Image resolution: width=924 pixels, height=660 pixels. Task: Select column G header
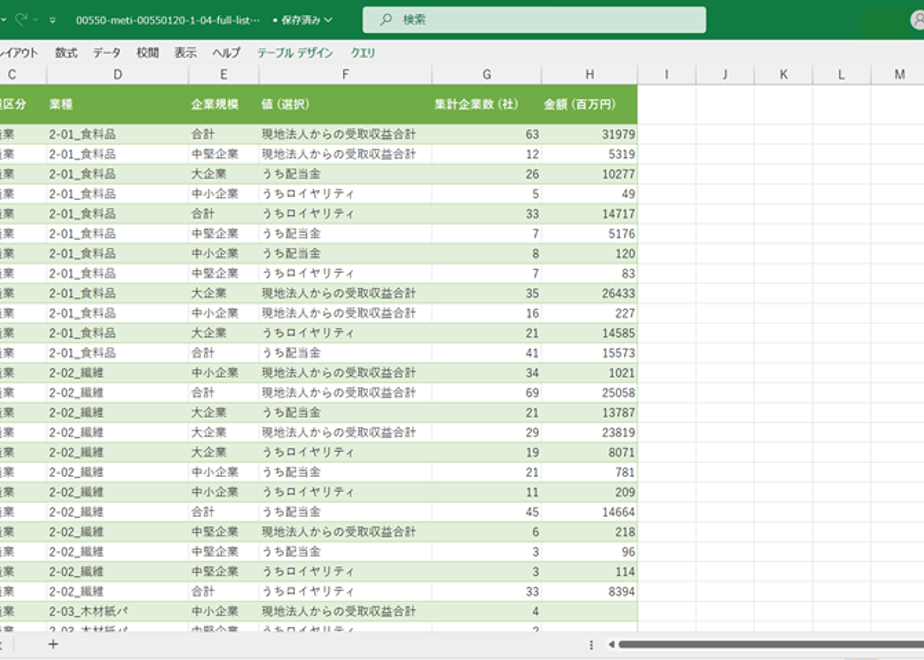(x=487, y=75)
